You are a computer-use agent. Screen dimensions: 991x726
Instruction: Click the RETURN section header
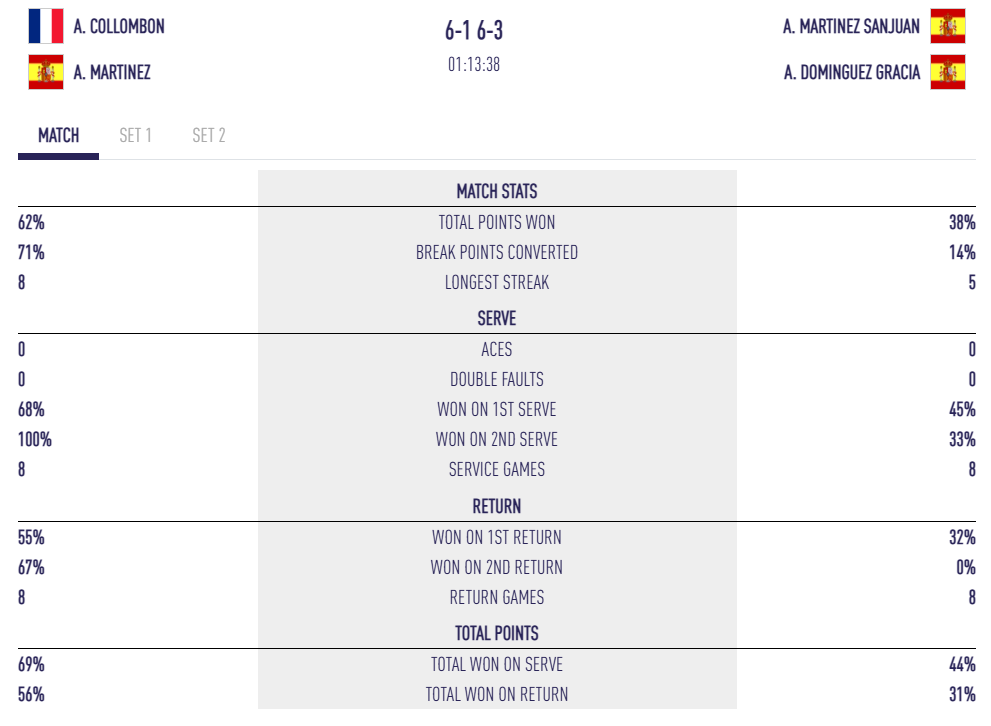497,506
